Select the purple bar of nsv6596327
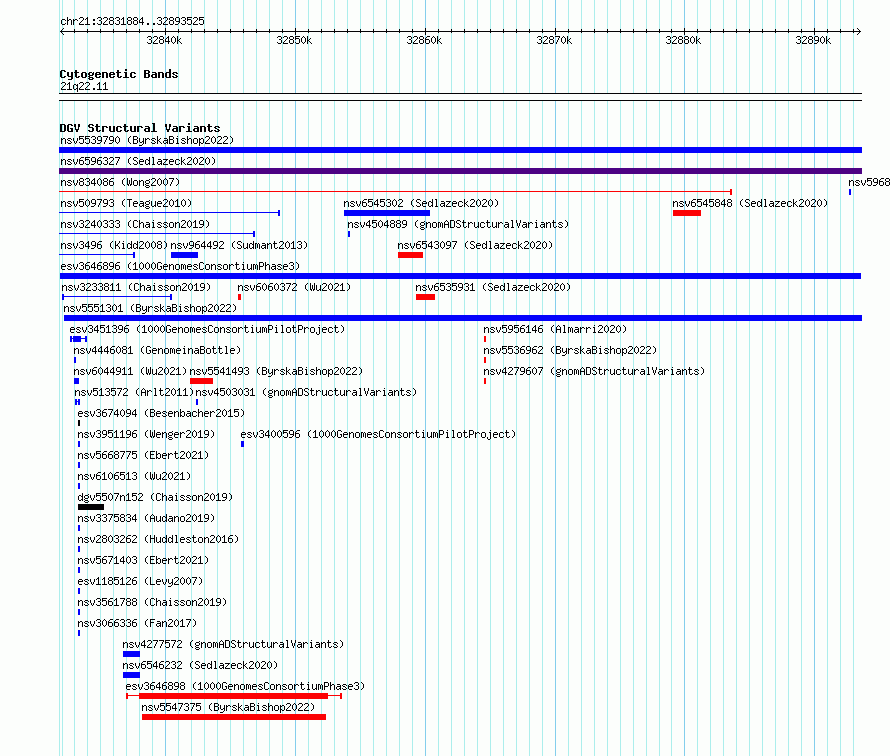Image resolution: width=890 pixels, height=756 pixels. pyautogui.click(x=460, y=171)
